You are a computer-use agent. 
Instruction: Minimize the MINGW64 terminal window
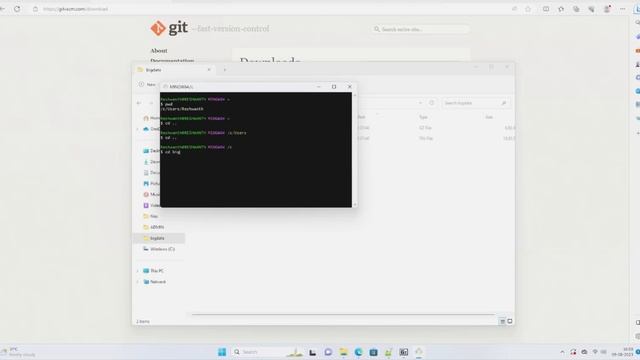point(319,87)
